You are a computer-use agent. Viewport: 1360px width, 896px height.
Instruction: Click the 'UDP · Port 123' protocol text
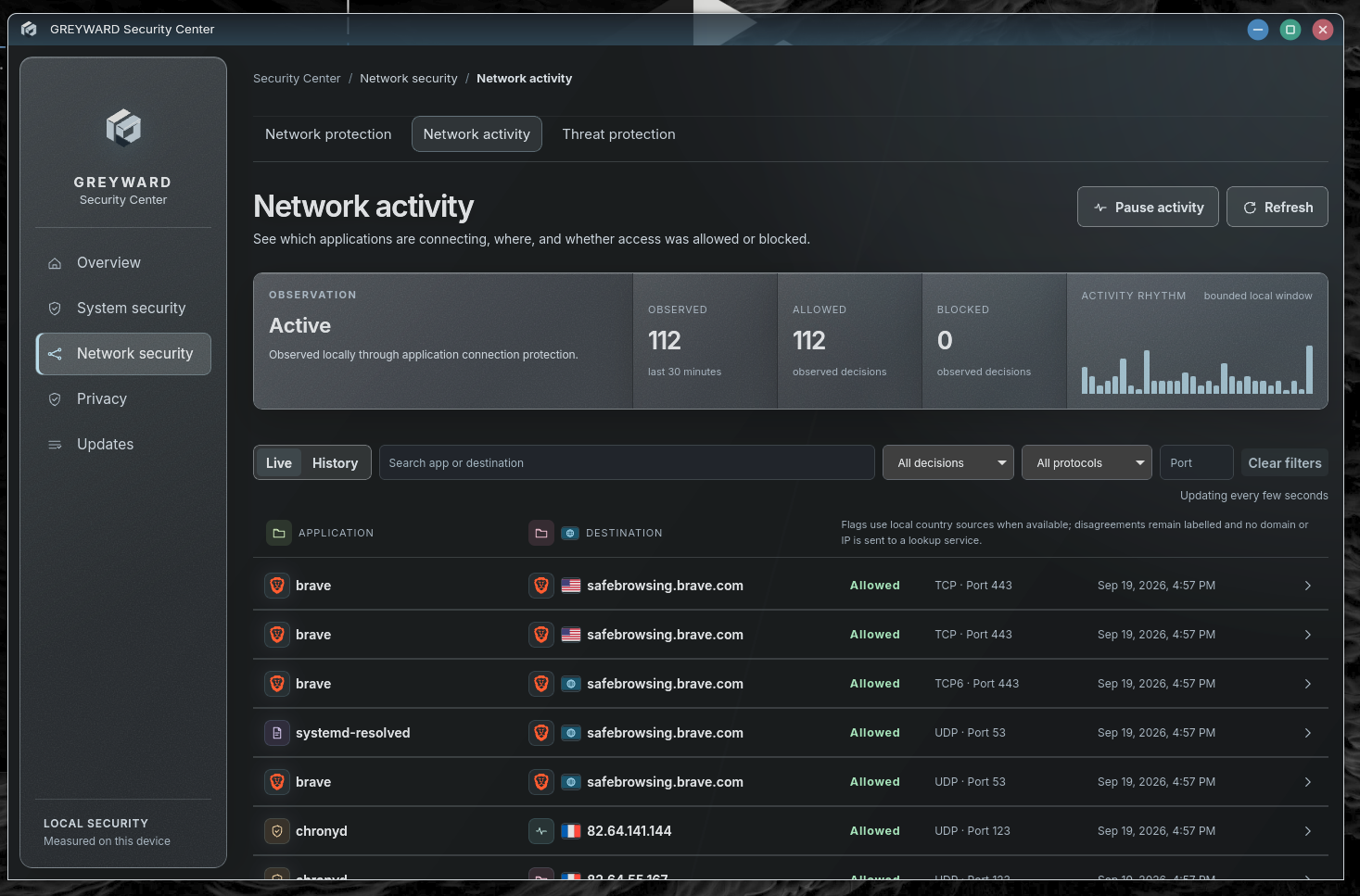[x=972, y=831]
